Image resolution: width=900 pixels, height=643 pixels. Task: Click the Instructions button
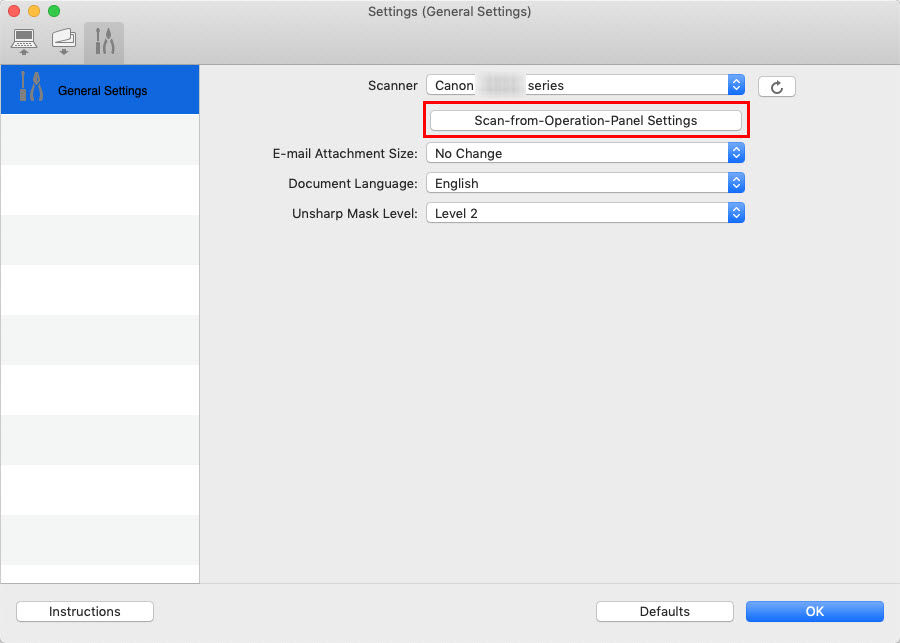85,611
